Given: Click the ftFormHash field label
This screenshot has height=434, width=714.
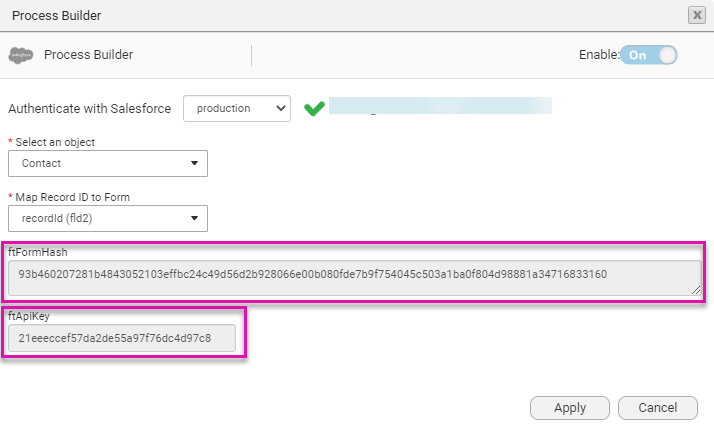Looking at the screenshot, I should tap(37, 251).
